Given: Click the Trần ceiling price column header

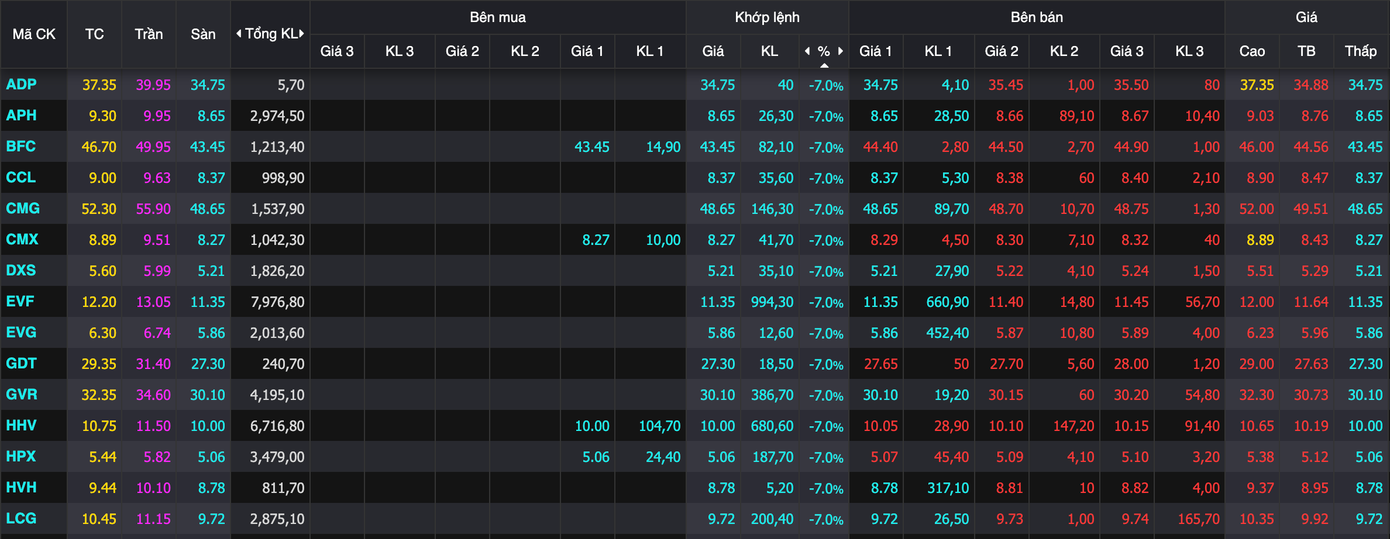Looking at the screenshot, I should tap(149, 34).
